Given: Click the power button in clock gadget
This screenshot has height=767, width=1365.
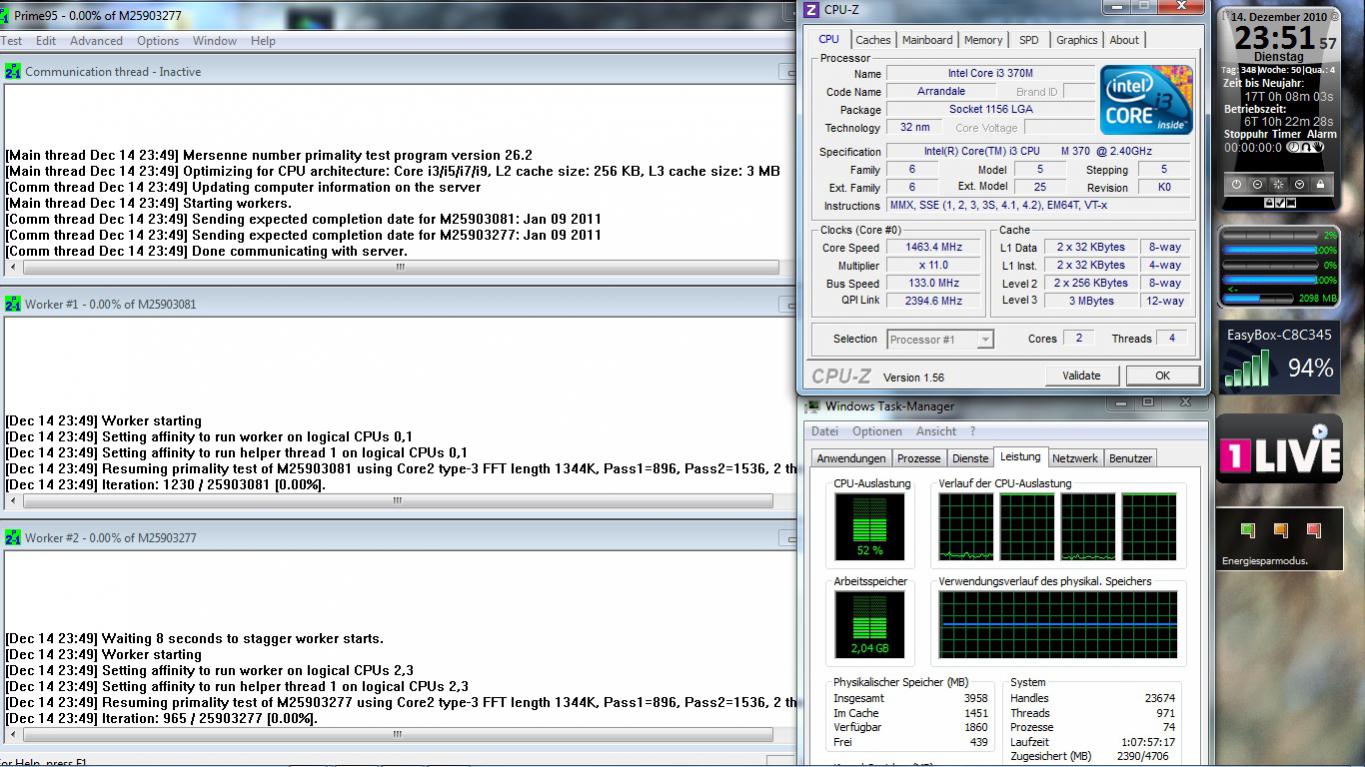Looking at the screenshot, I should point(1236,184).
